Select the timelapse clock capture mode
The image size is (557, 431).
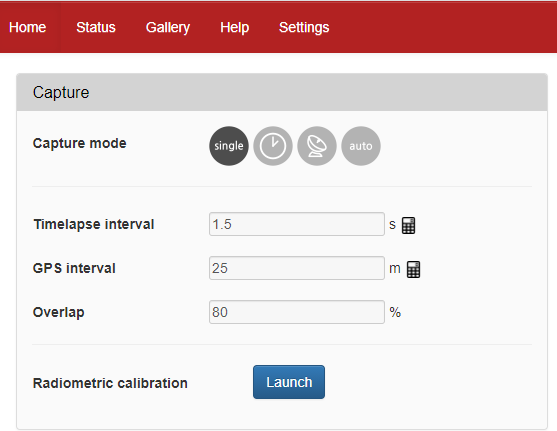pos(273,146)
